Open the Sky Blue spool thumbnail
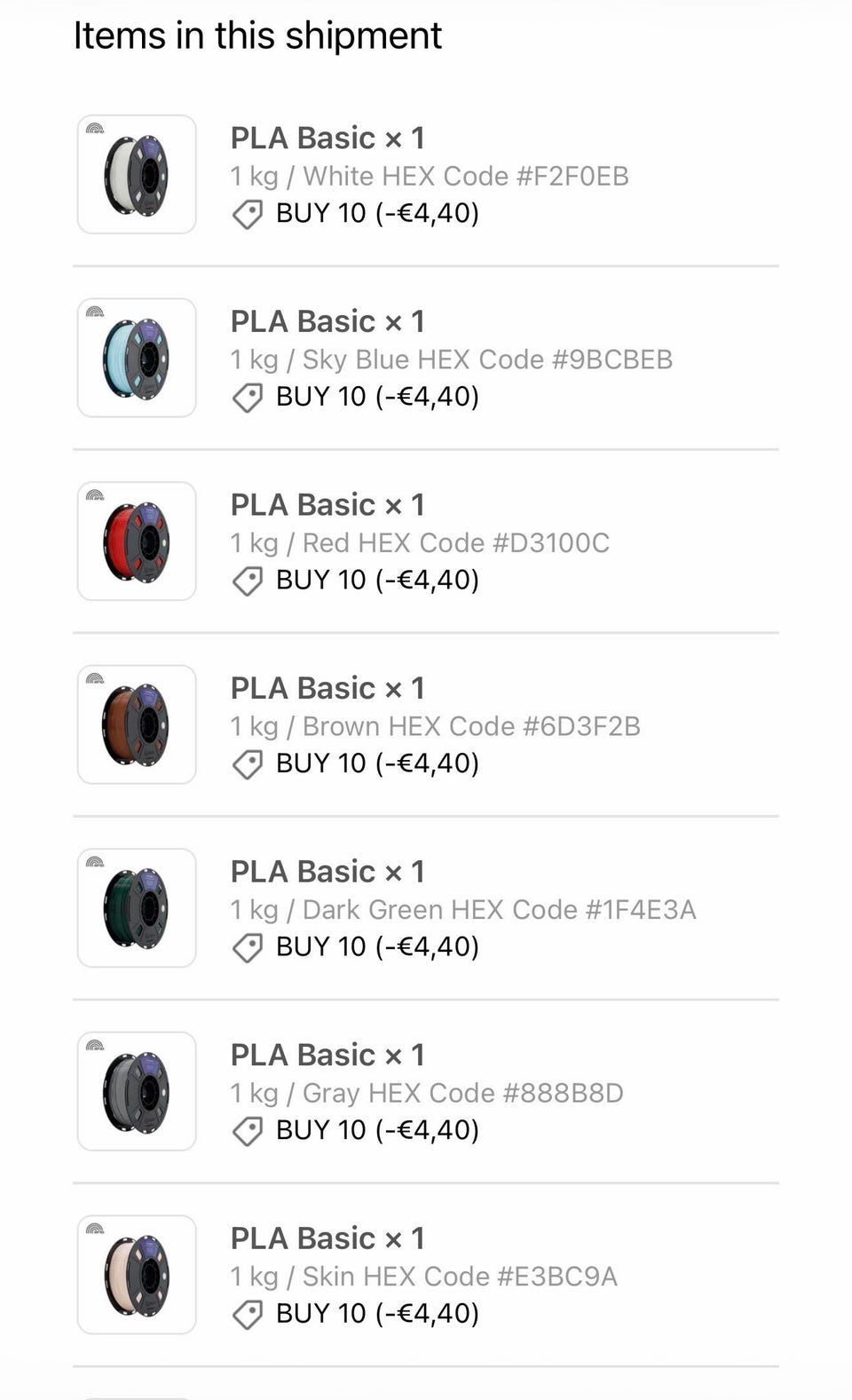Image resolution: width=852 pixels, height=1400 pixels. click(137, 358)
